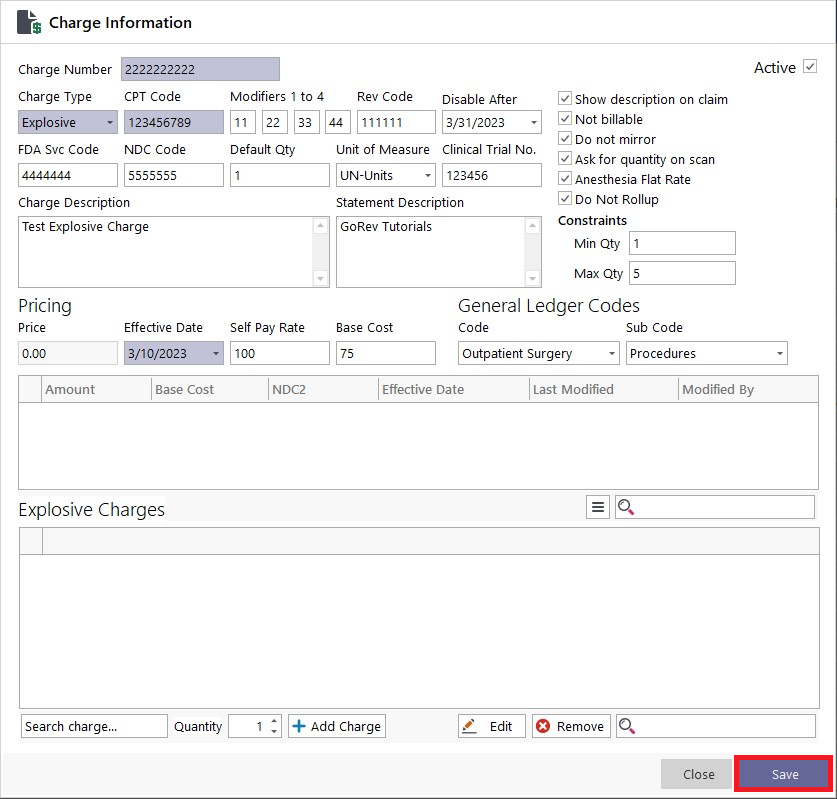This screenshot has height=799, width=837.
Task: Toggle the Active checkbox
Action: click(x=810, y=67)
